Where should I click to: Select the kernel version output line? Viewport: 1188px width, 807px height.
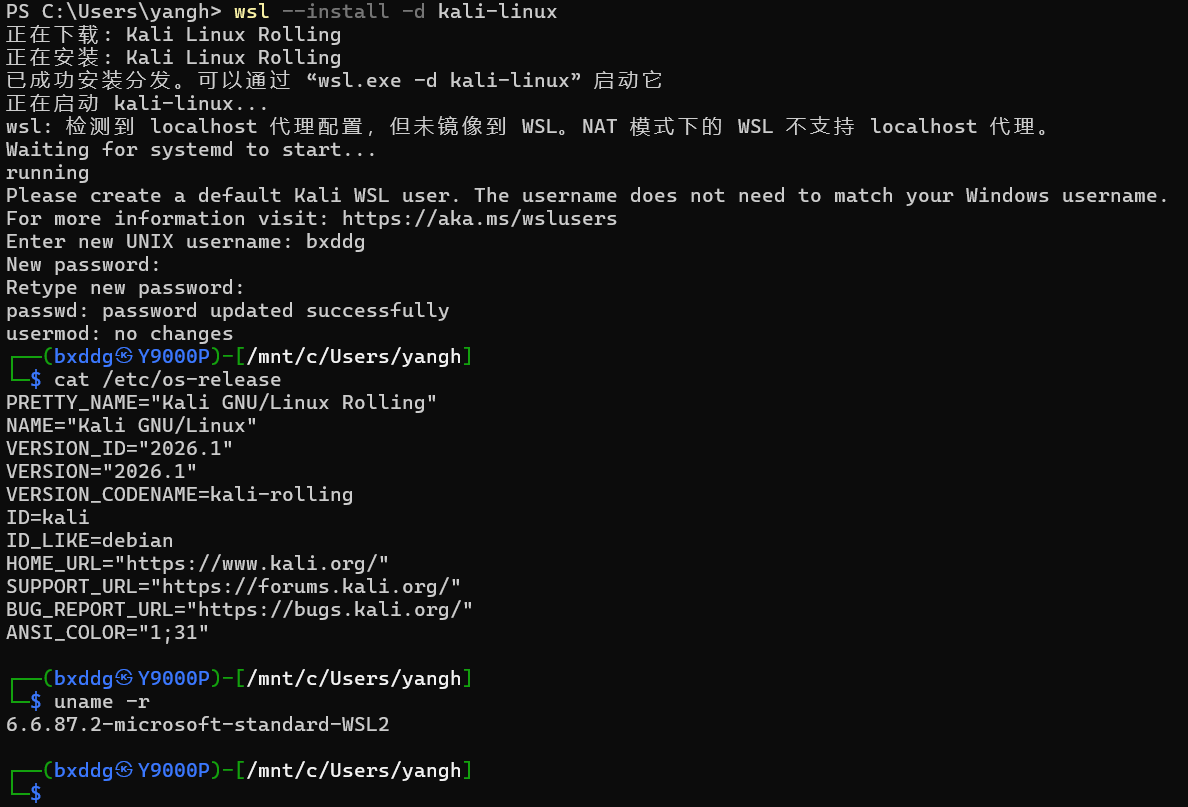pos(197,725)
